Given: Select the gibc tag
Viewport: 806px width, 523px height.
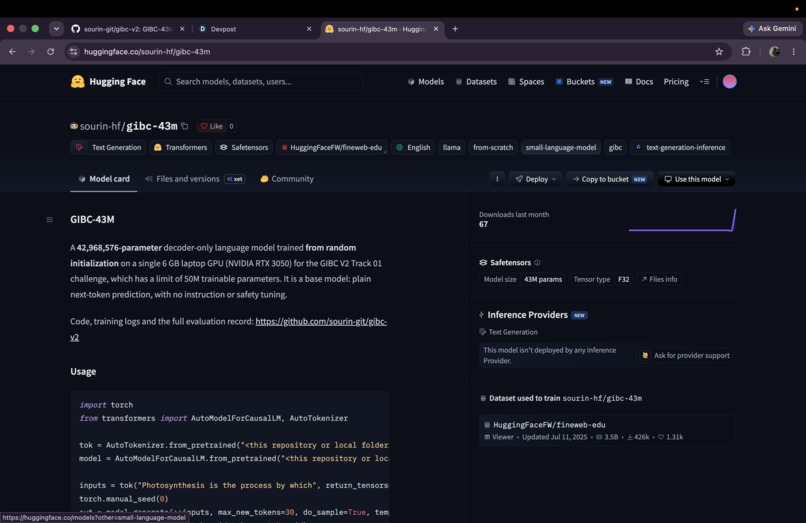Looking at the screenshot, I should [x=615, y=147].
